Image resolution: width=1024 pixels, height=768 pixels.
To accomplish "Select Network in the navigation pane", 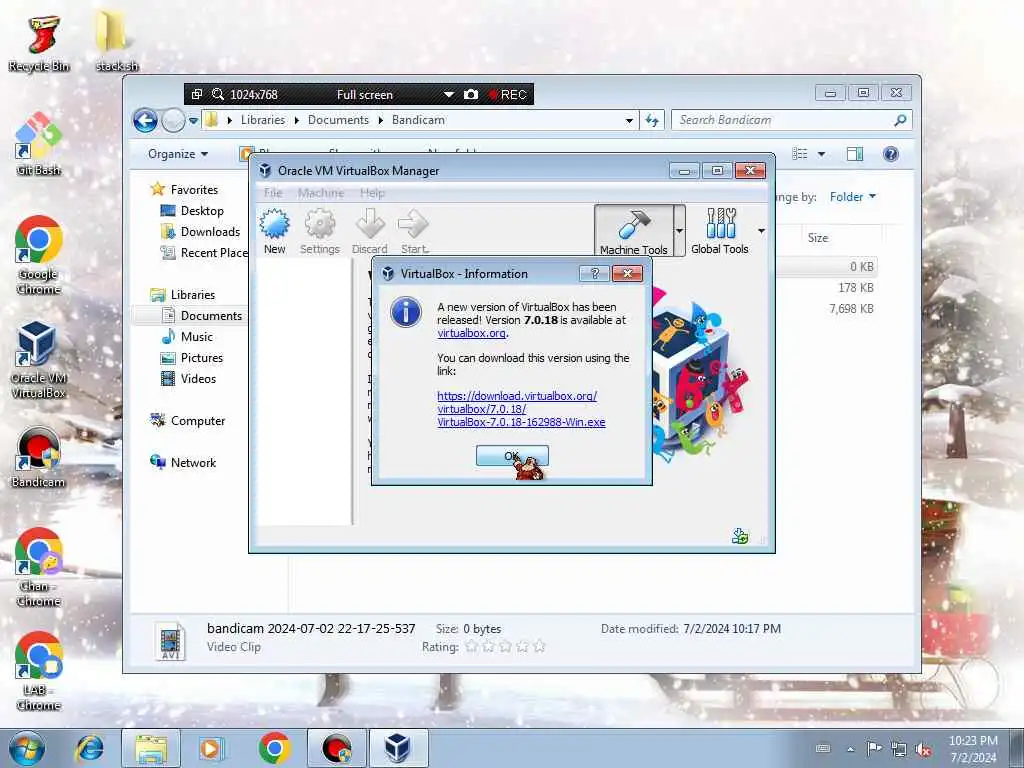I will pos(184,462).
